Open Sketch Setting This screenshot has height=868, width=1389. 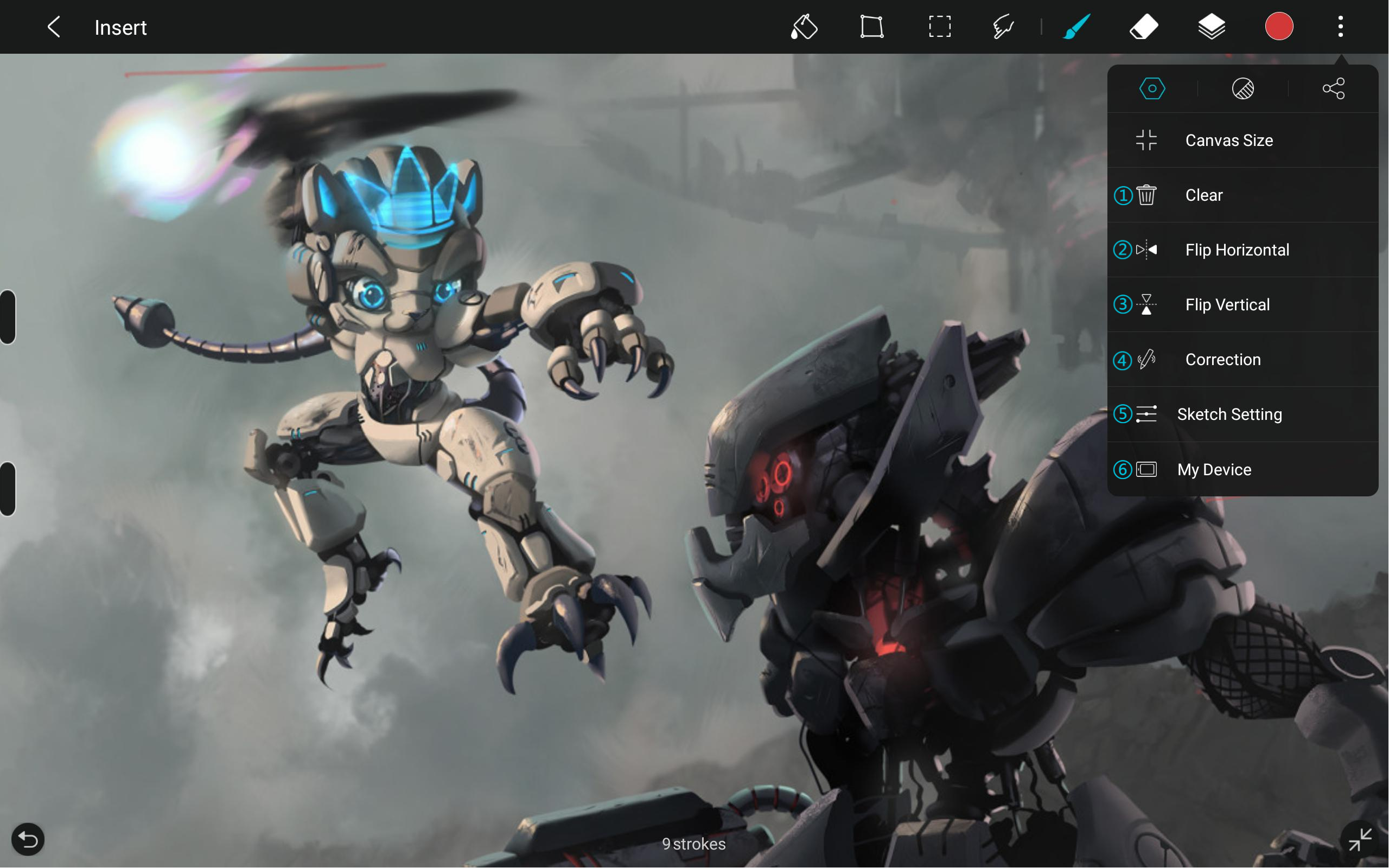pyautogui.click(x=1229, y=414)
